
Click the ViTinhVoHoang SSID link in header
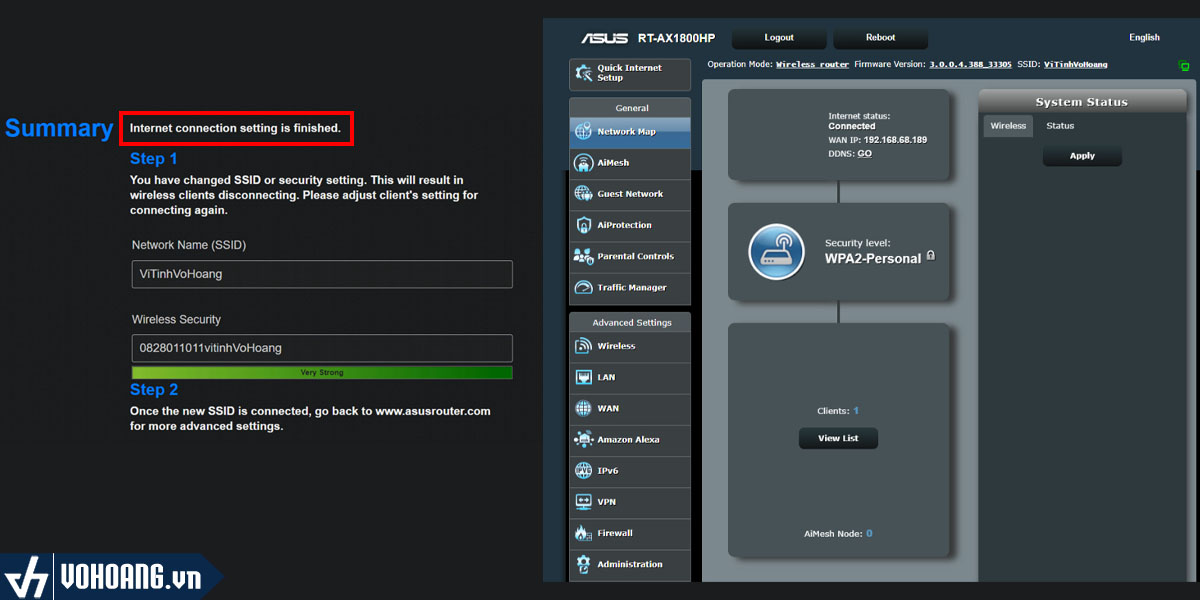(x=1076, y=64)
